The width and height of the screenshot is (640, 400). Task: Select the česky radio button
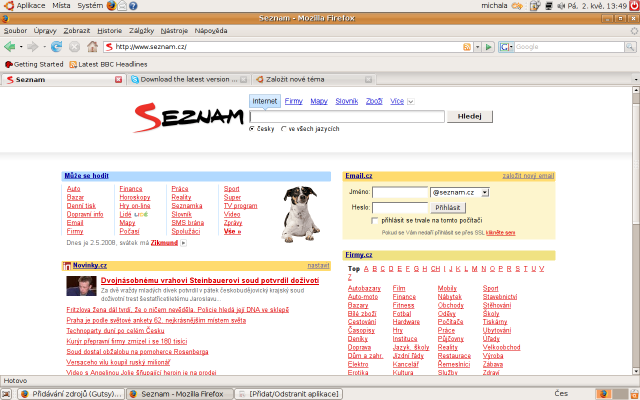click(252, 129)
